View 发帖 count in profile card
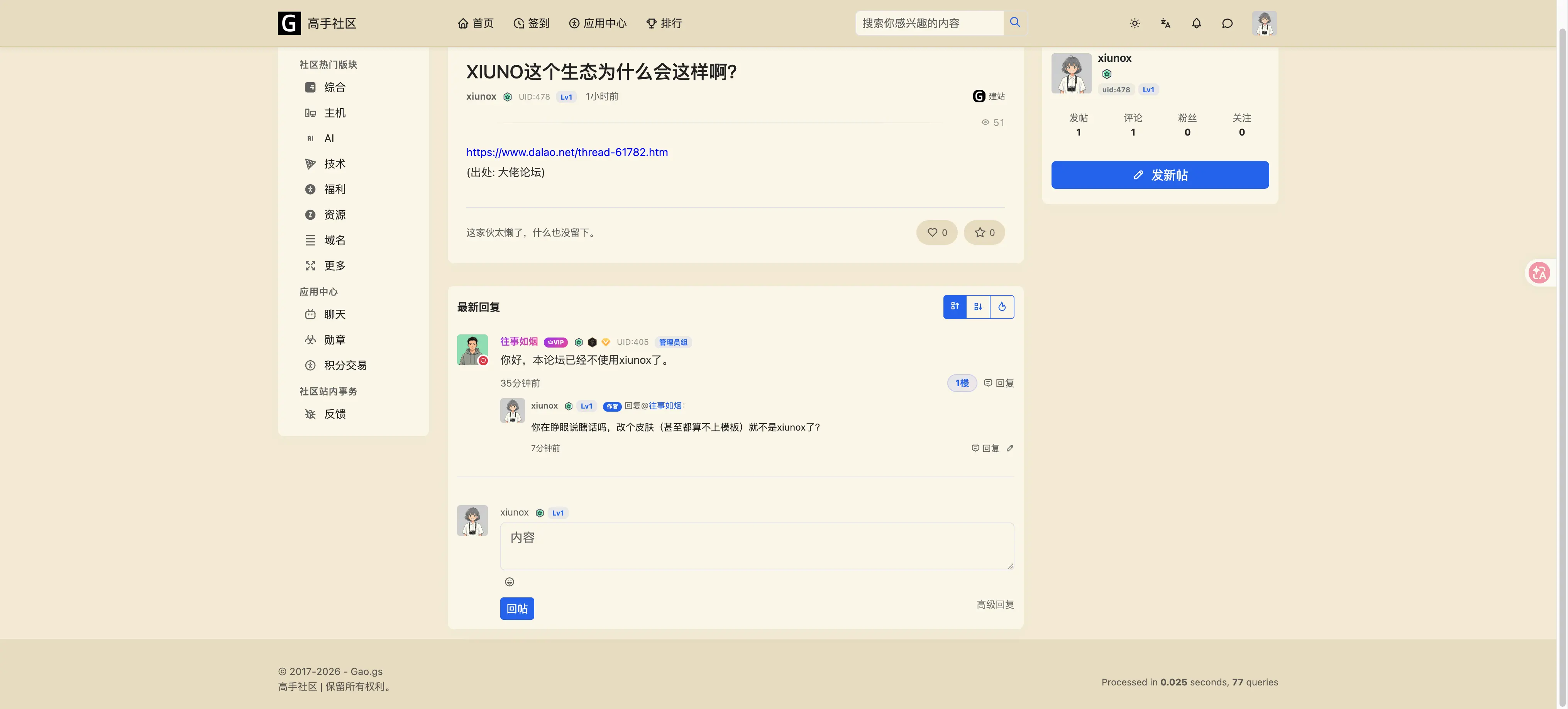 pos(1079,125)
